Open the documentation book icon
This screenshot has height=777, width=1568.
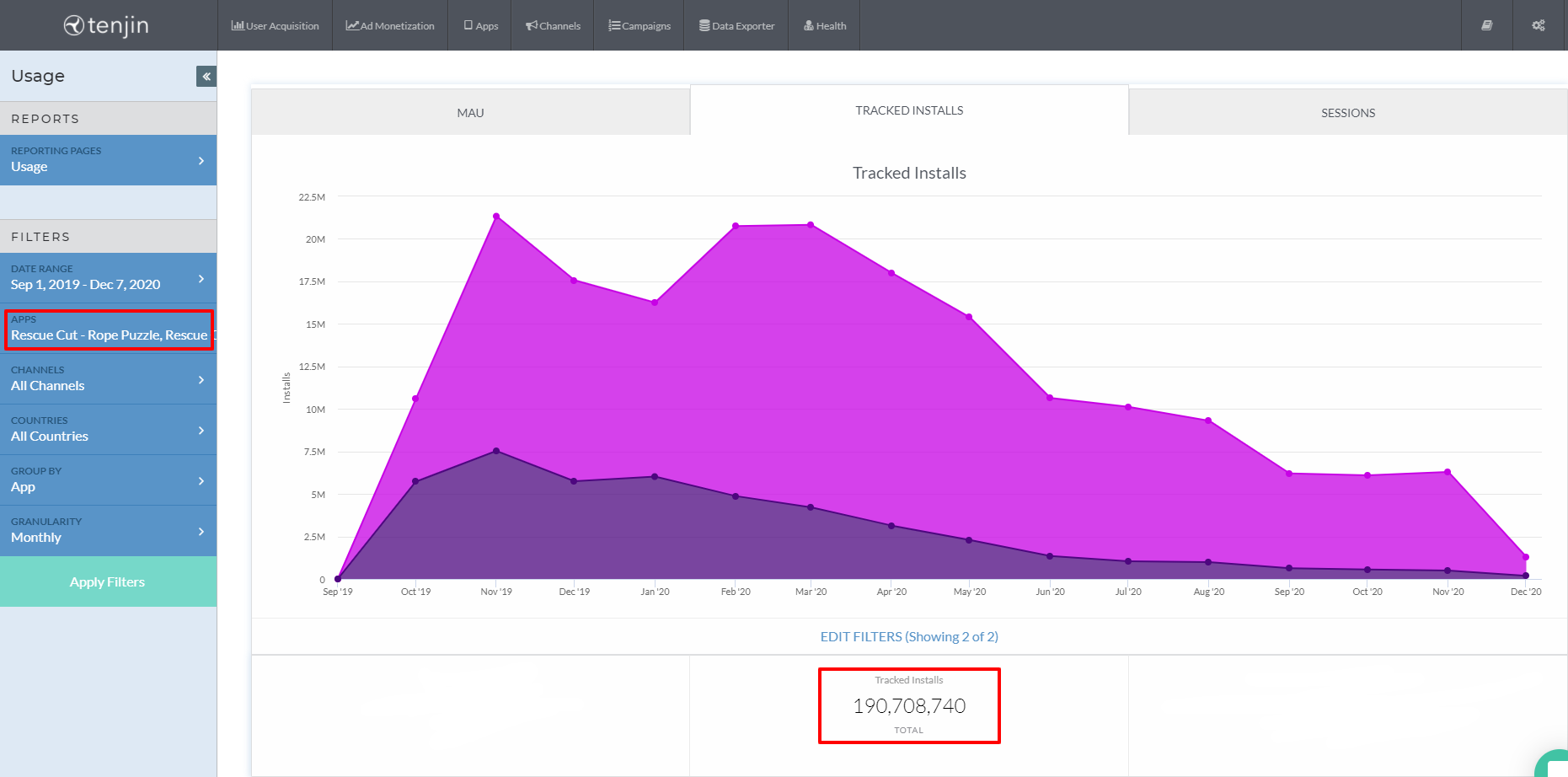tap(1487, 25)
